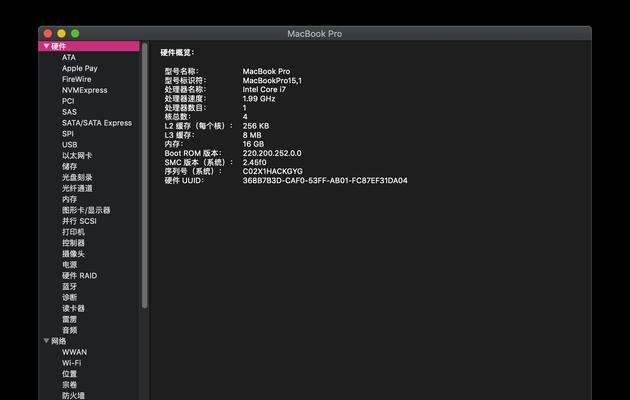The width and height of the screenshot is (630, 400).
Task: Open the Wi-Fi entry
Action: click(x=72, y=363)
